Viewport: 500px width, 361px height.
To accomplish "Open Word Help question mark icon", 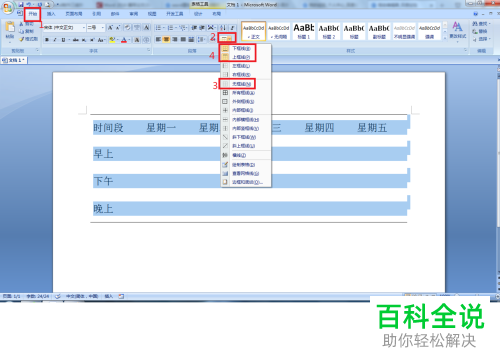I will (475, 14).
